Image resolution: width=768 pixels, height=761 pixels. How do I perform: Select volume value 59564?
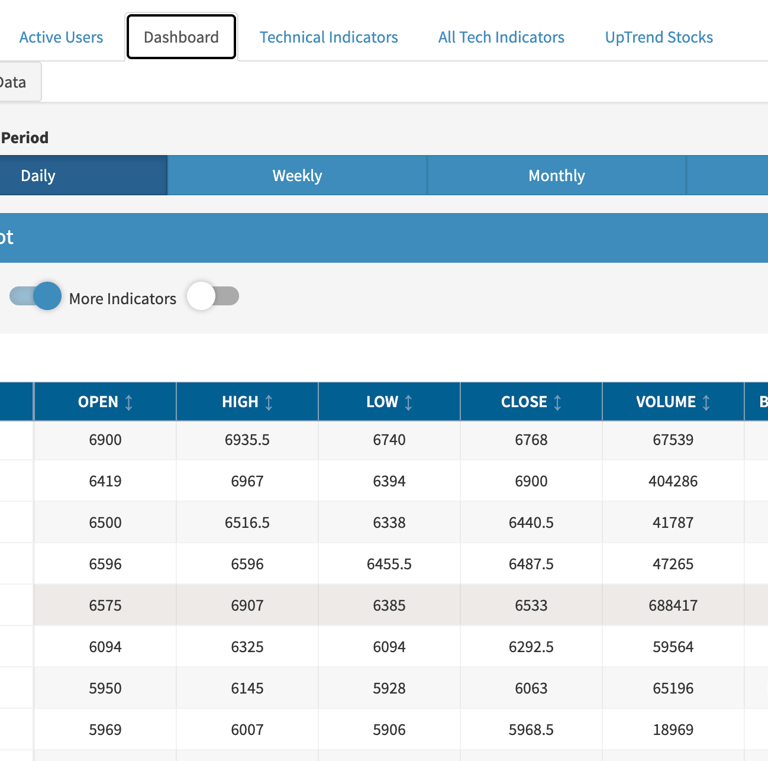point(673,647)
